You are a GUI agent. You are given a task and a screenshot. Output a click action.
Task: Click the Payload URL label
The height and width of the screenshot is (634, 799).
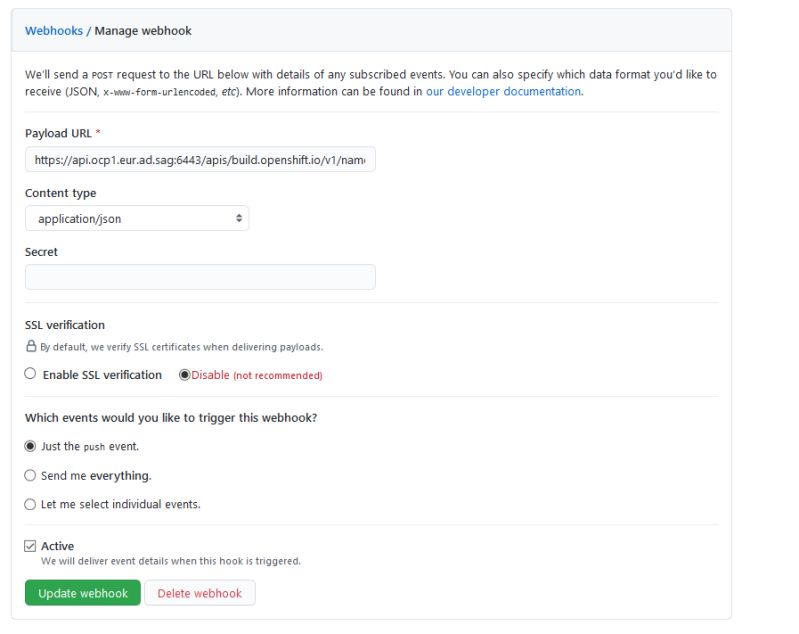click(58, 133)
